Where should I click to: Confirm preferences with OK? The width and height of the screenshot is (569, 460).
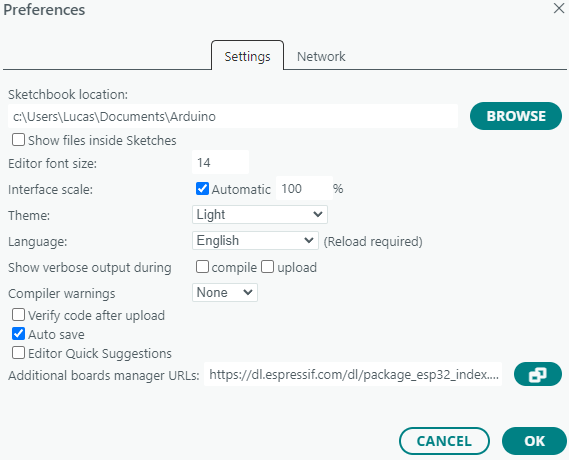pyautogui.click(x=534, y=441)
